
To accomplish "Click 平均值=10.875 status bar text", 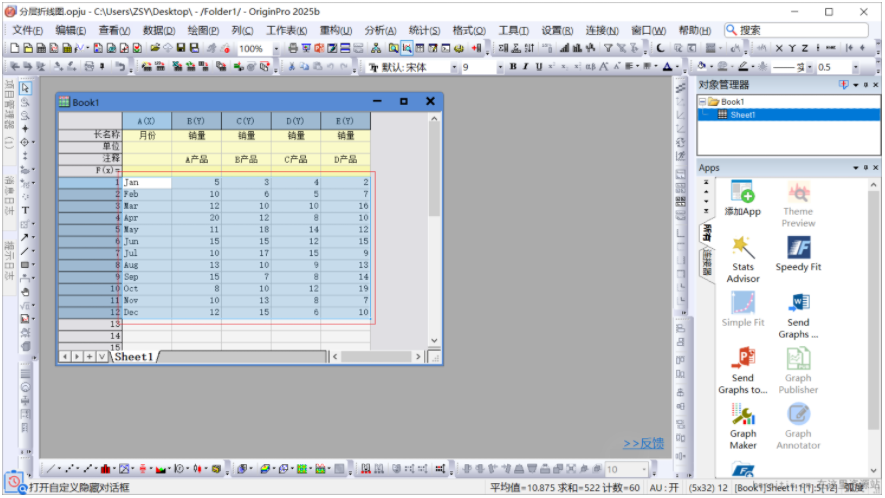I will tap(523, 487).
